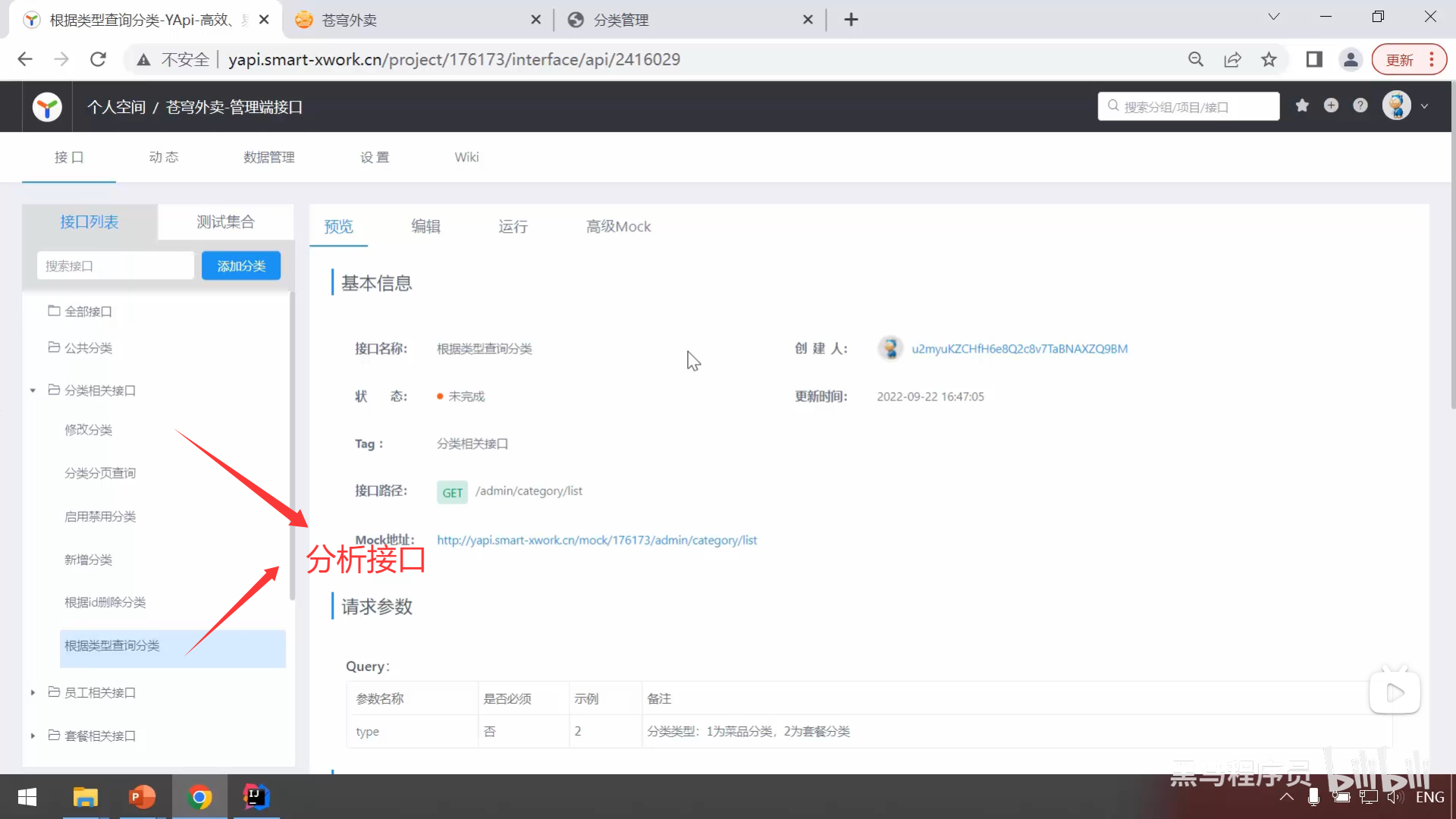Viewport: 1456px width, 819px height.
Task: Click the share icon in the address bar
Action: coord(1233,59)
